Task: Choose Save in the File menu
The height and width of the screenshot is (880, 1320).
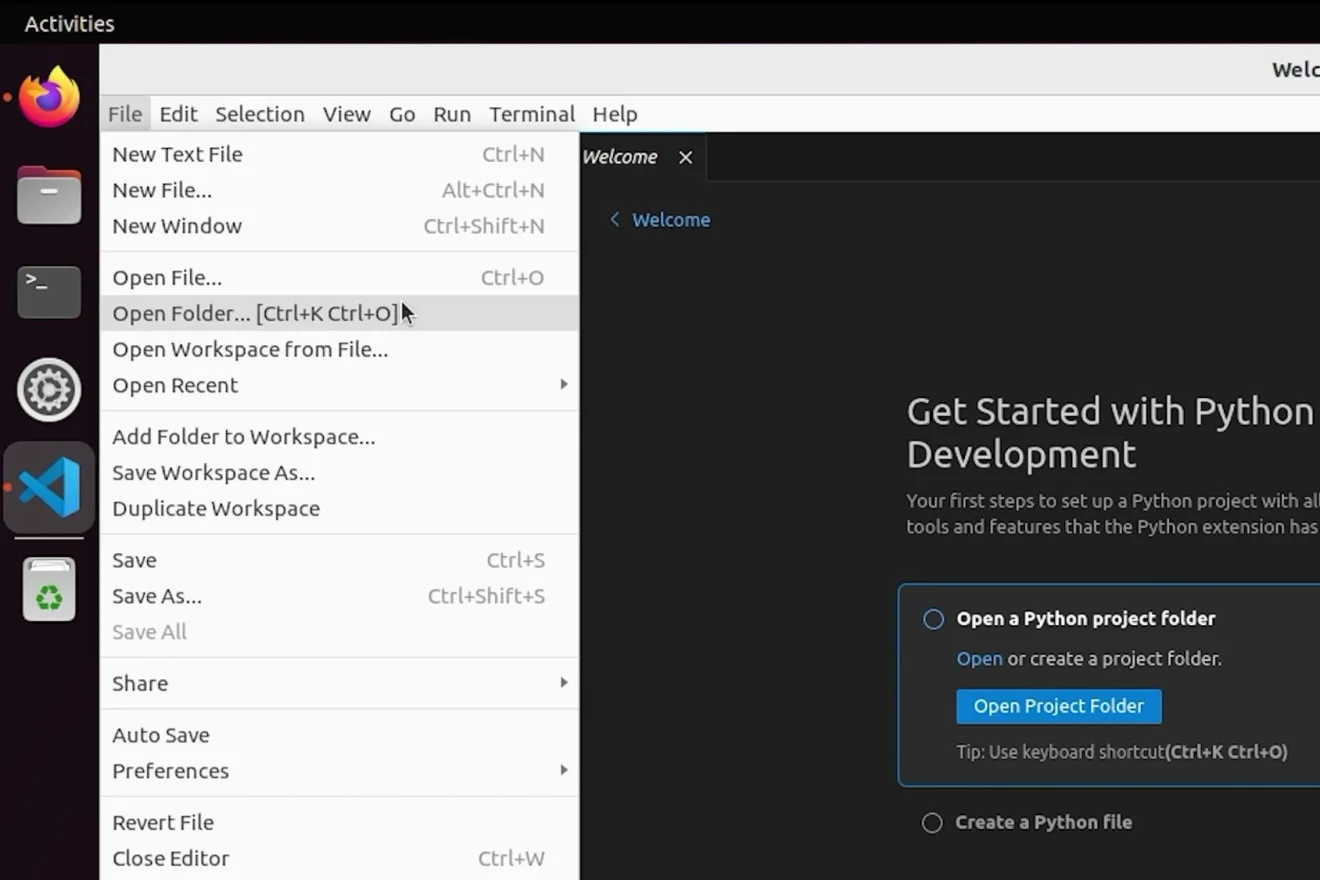Action: (339, 561)
